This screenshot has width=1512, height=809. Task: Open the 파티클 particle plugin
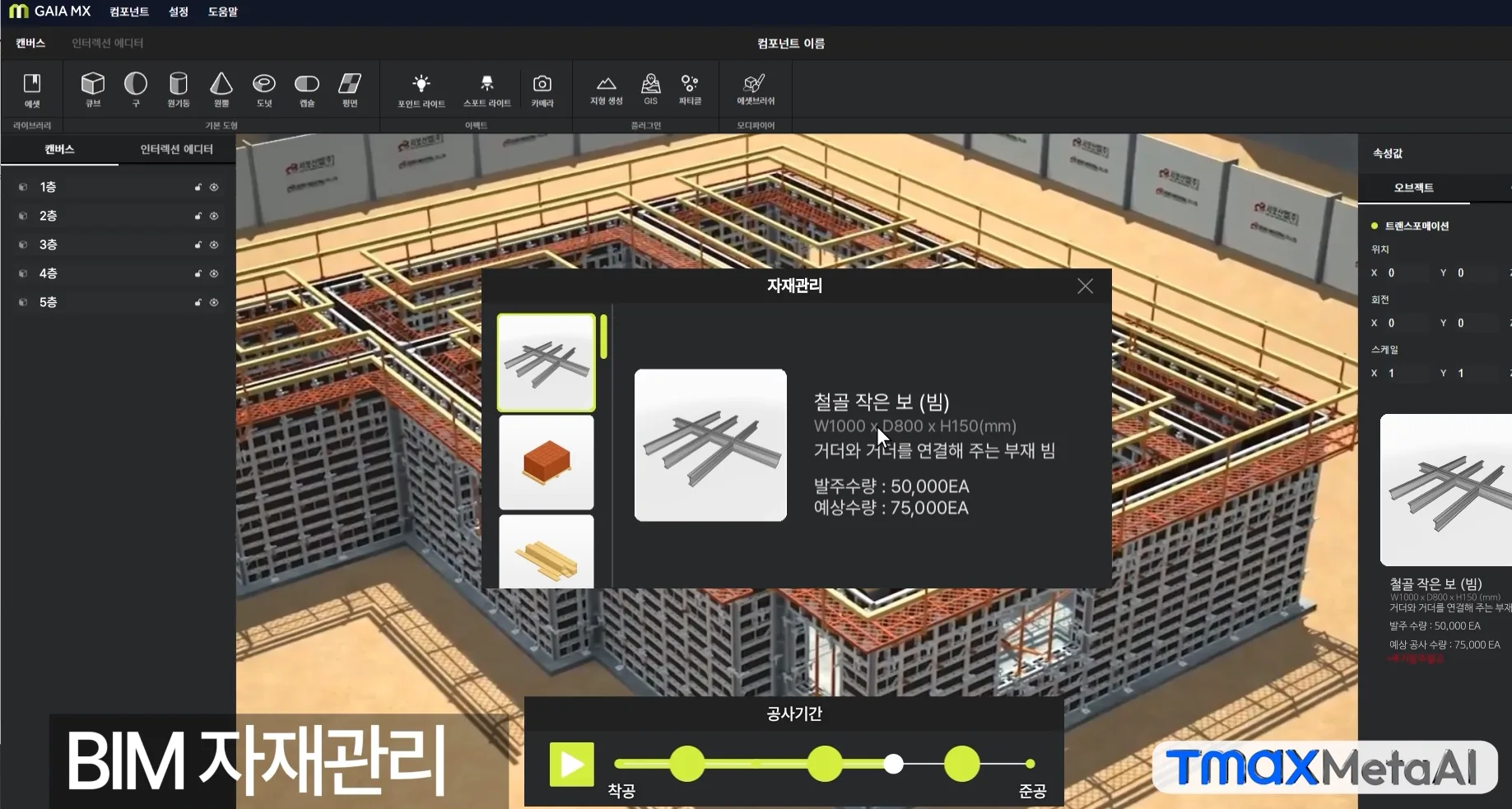tap(690, 90)
